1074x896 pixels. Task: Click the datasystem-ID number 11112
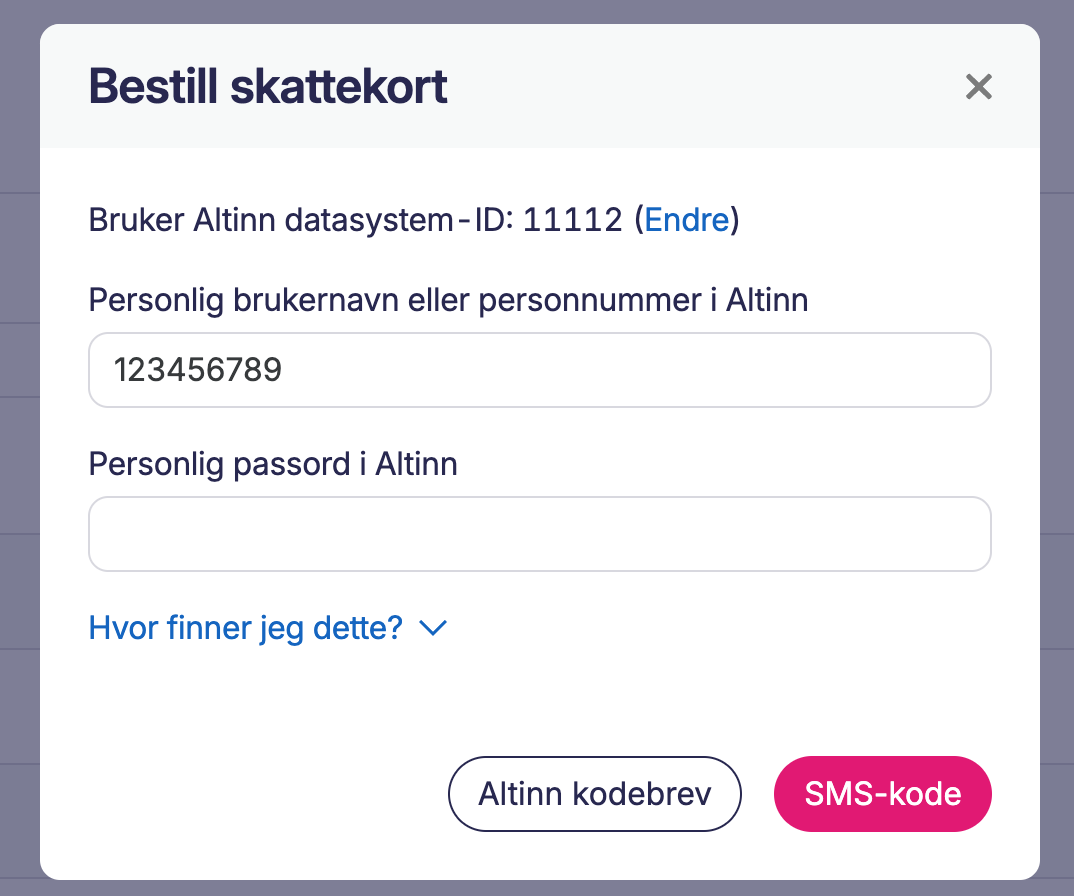[x=572, y=219]
